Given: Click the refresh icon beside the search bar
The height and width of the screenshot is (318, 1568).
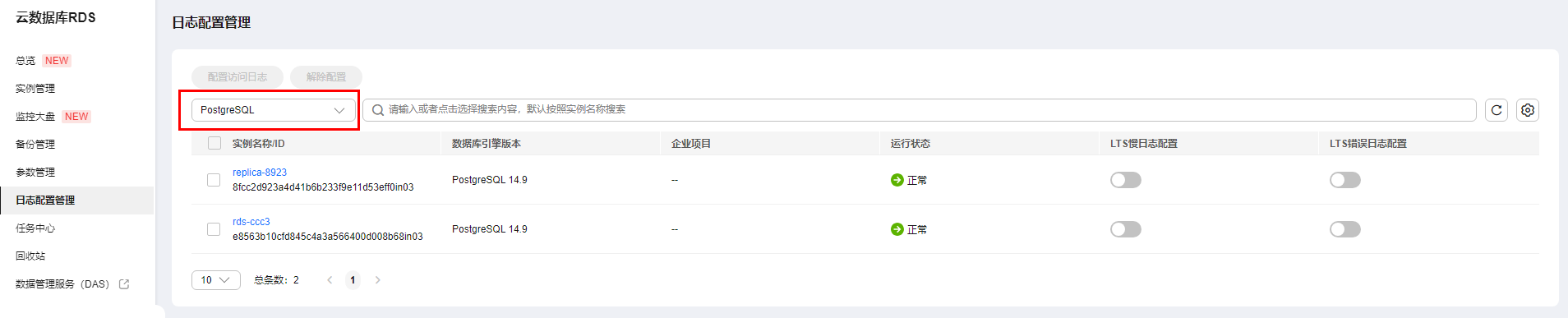Looking at the screenshot, I should coord(1497,110).
